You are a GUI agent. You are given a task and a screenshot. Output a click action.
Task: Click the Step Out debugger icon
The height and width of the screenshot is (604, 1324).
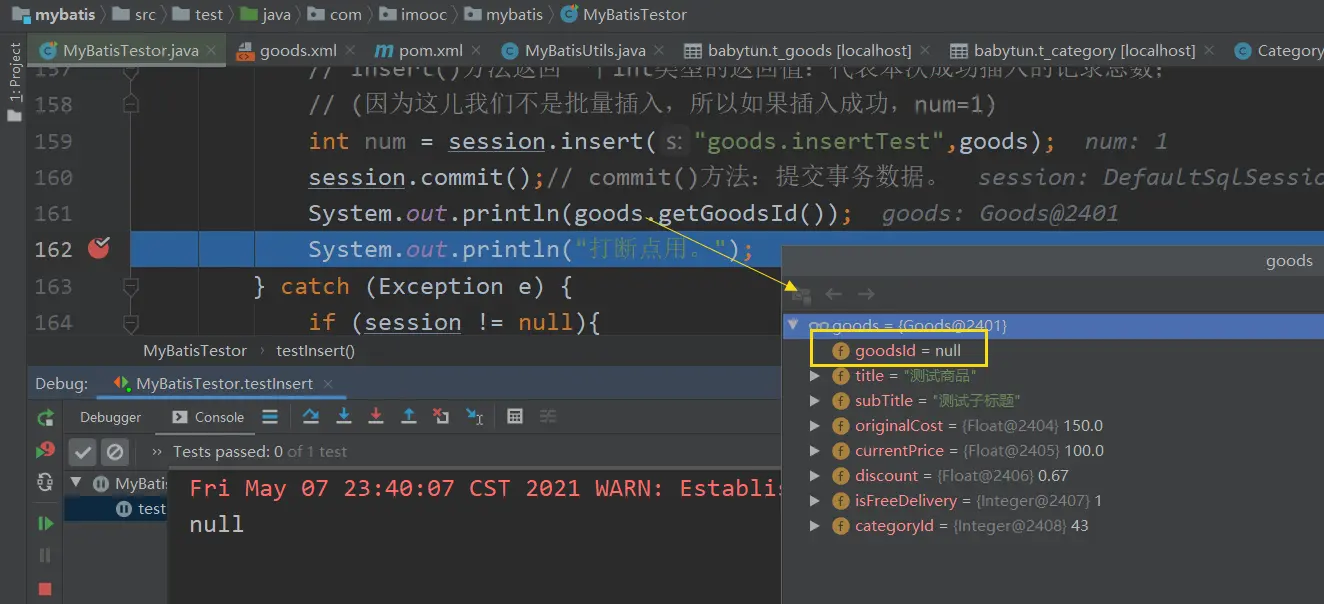[x=409, y=417]
